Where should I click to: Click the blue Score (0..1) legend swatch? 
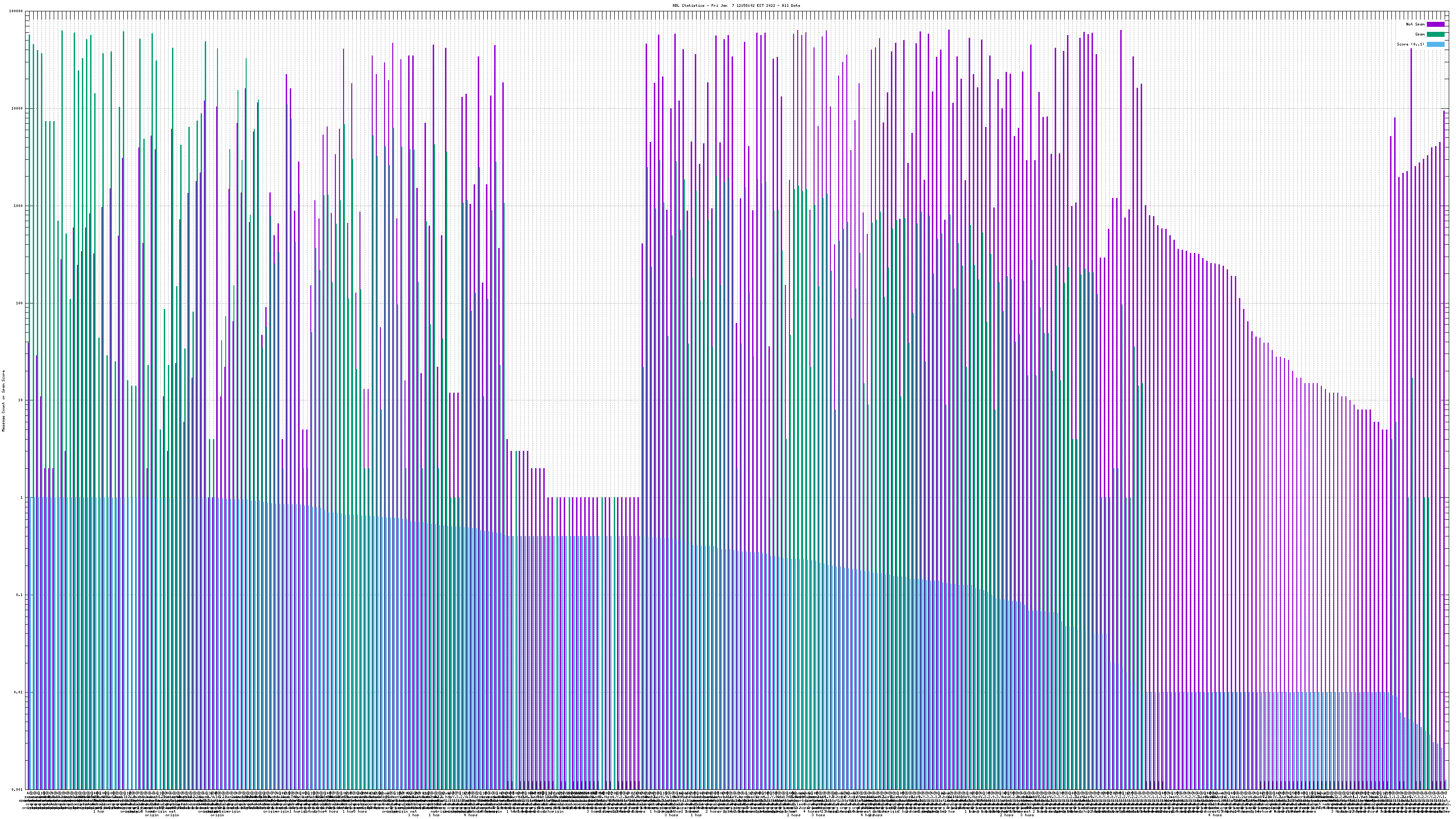click(1435, 44)
